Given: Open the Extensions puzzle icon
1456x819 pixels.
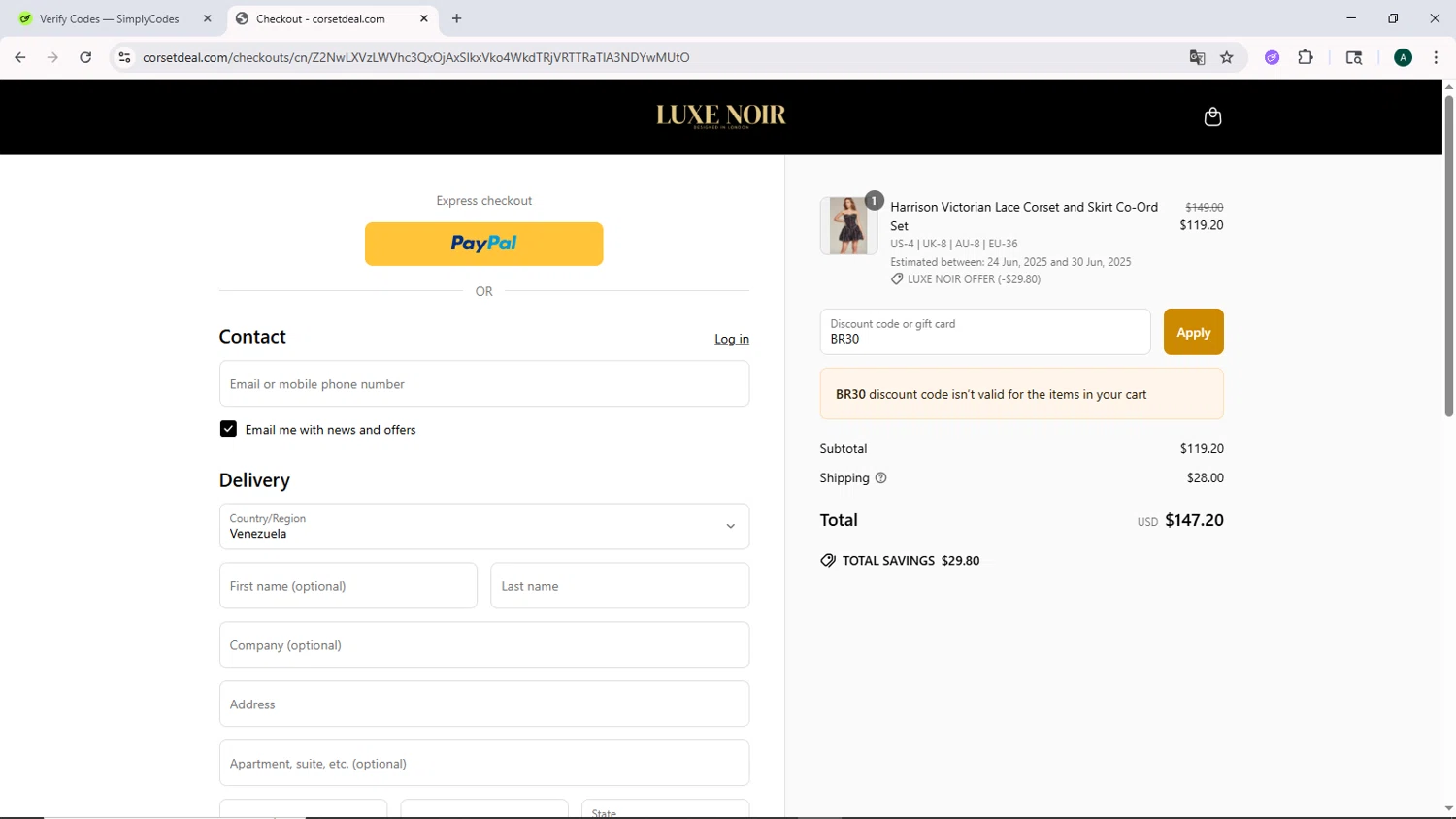Looking at the screenshot, I should [1306, 57].
